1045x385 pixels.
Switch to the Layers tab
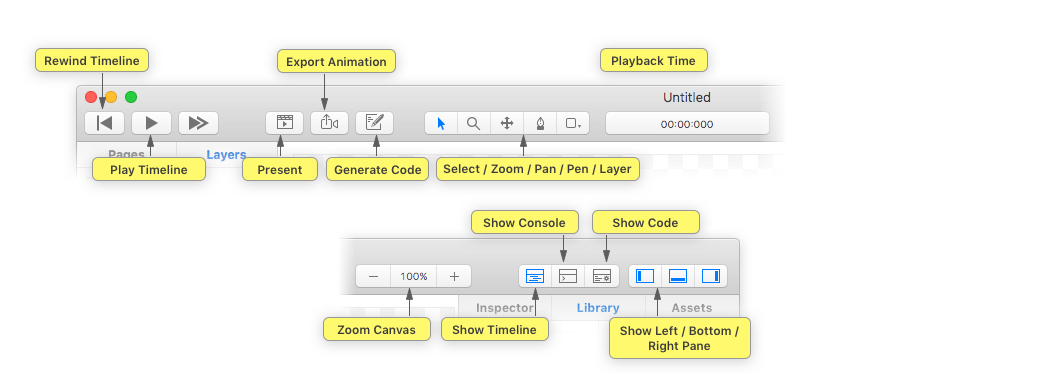point(227,155)
